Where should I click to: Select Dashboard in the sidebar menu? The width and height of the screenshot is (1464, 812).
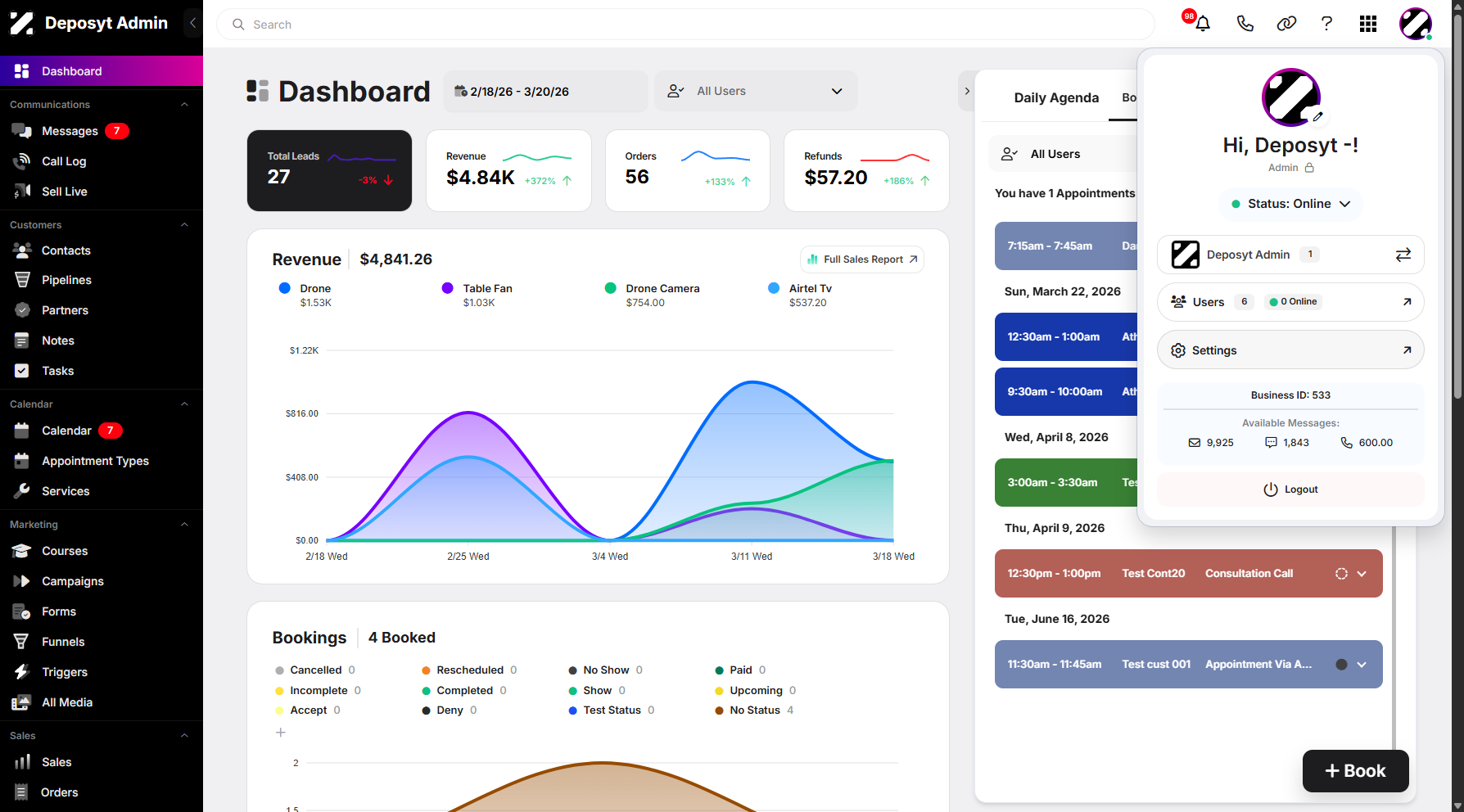102,71
